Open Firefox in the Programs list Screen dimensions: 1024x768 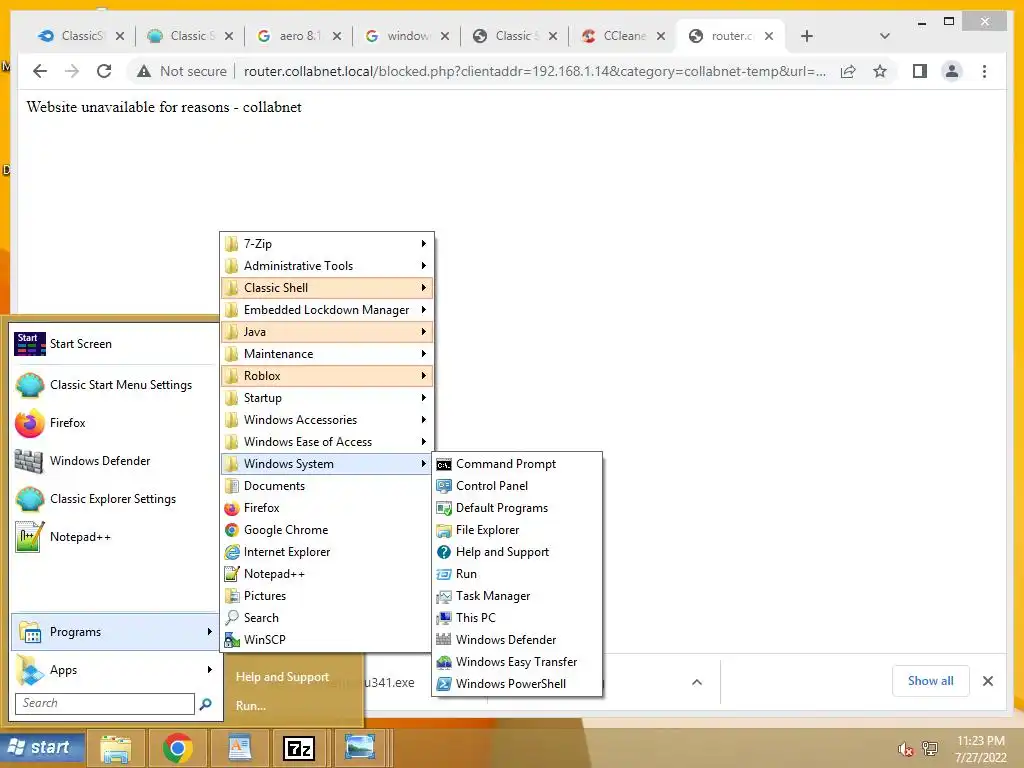[x=327, y=508]
